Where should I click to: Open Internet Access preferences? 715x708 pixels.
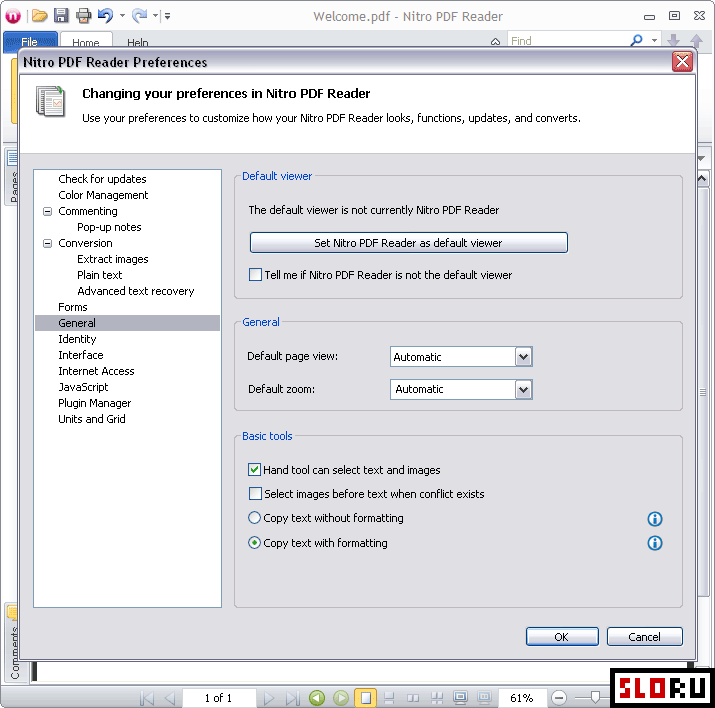point(96,371)
